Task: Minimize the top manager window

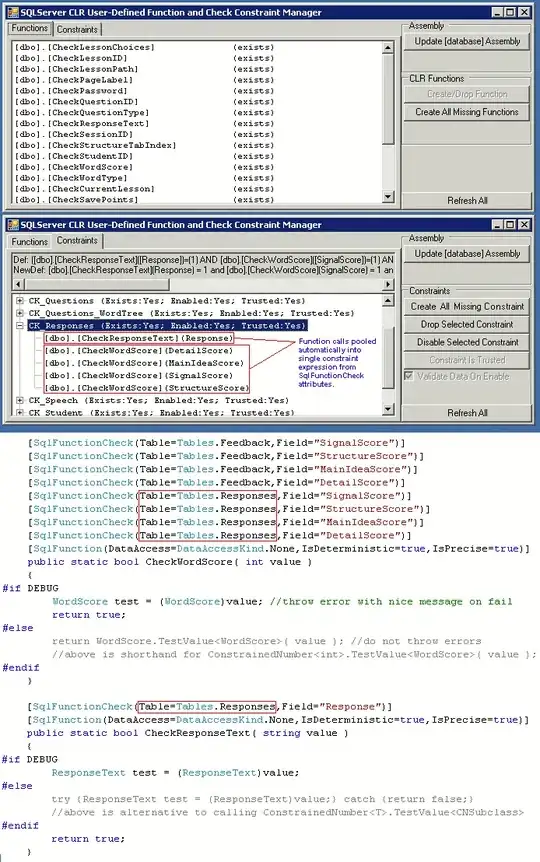Action: (498, 12)
